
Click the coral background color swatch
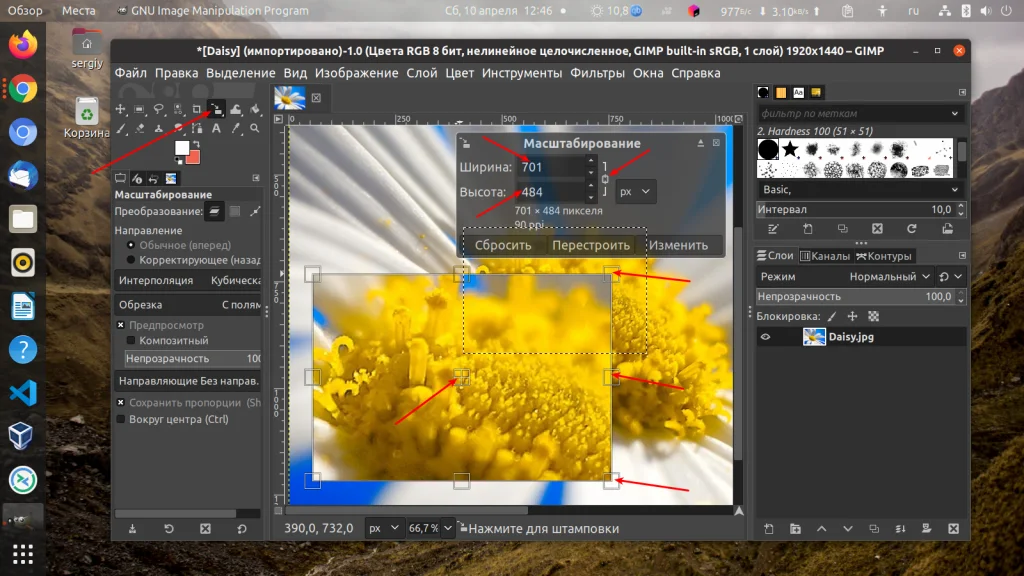point(192,157)
